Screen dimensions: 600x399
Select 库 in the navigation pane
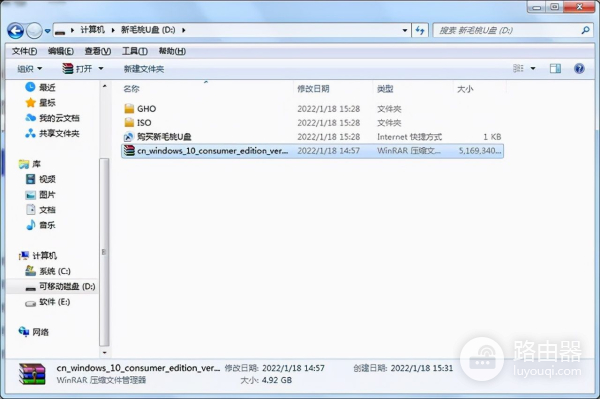click(36, 164)
